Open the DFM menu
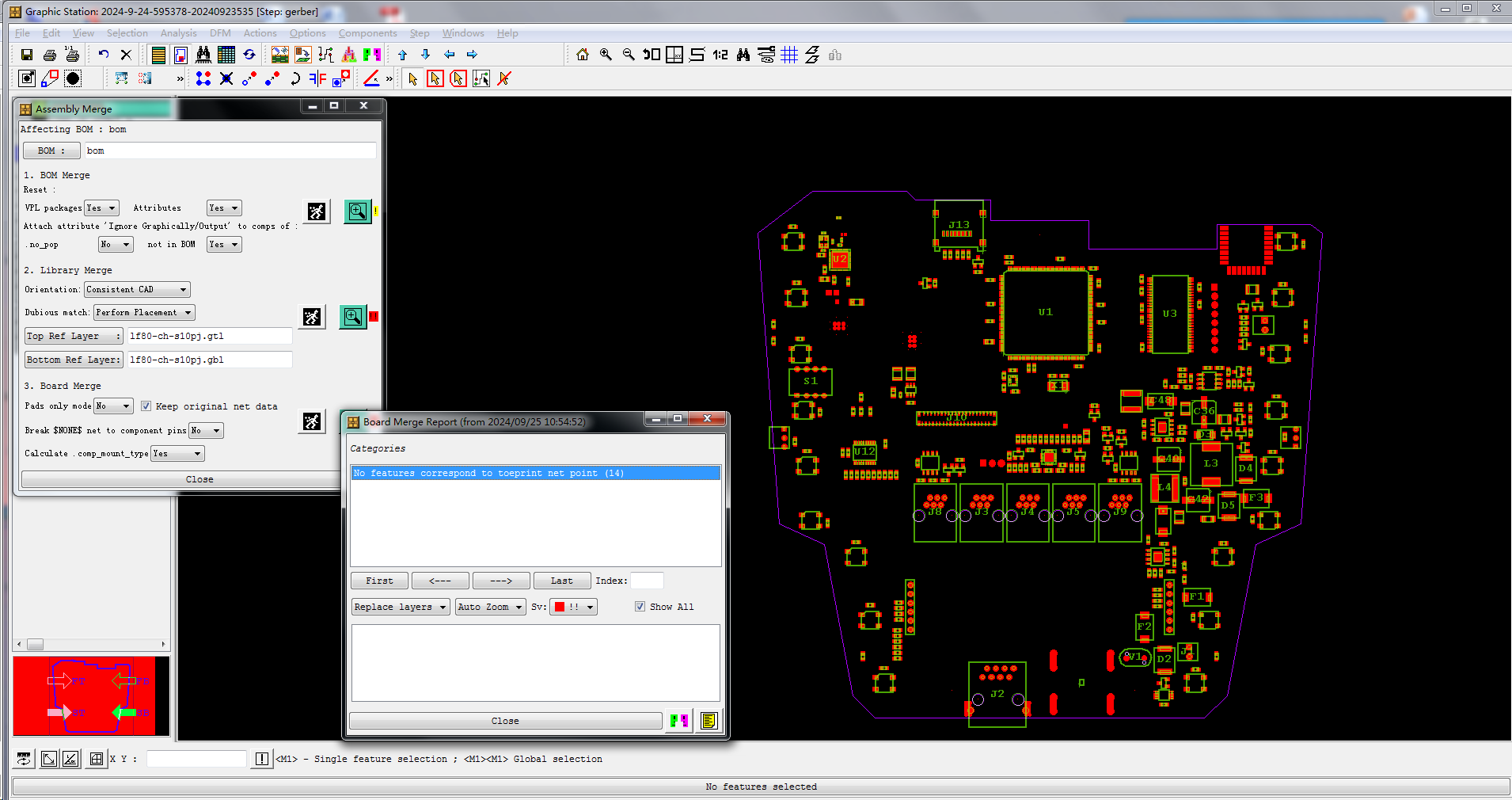 click(x=220, y=33)
